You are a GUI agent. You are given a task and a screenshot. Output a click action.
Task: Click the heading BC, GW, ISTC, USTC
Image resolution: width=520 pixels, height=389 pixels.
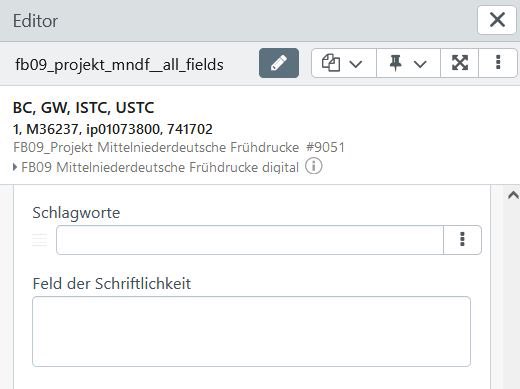coord(83,108)
